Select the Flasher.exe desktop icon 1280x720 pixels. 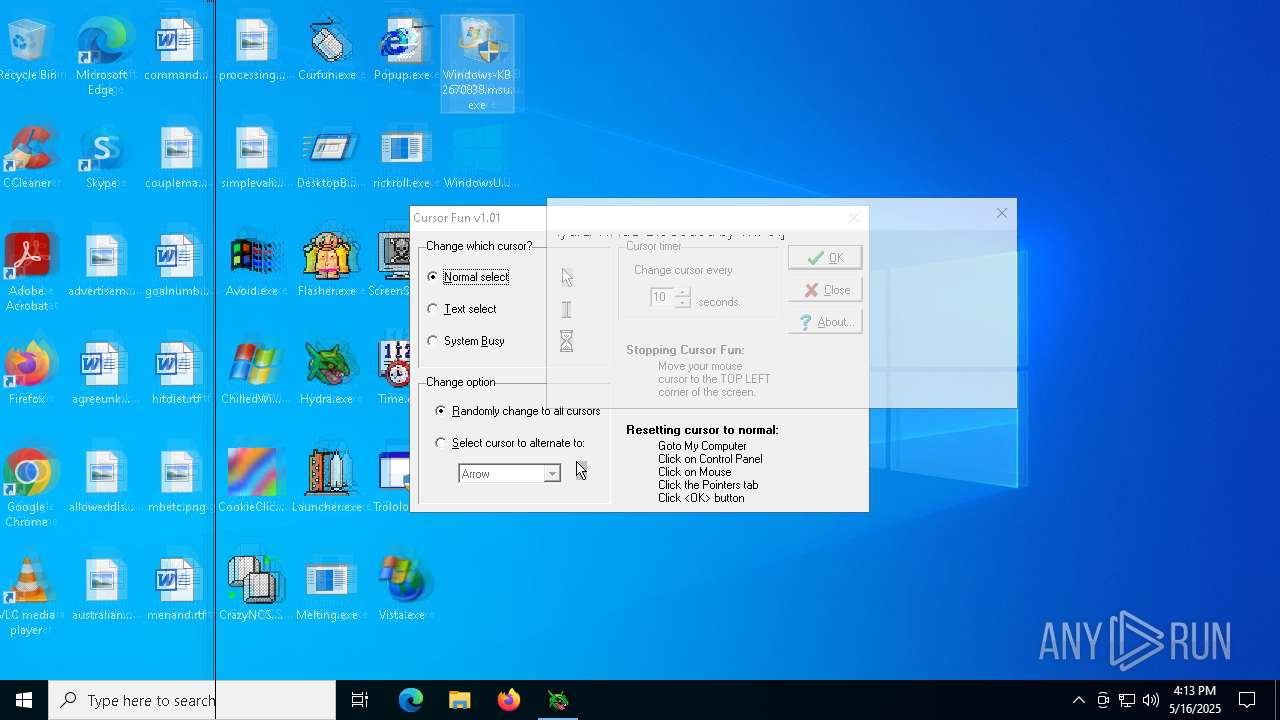(327, 266)
